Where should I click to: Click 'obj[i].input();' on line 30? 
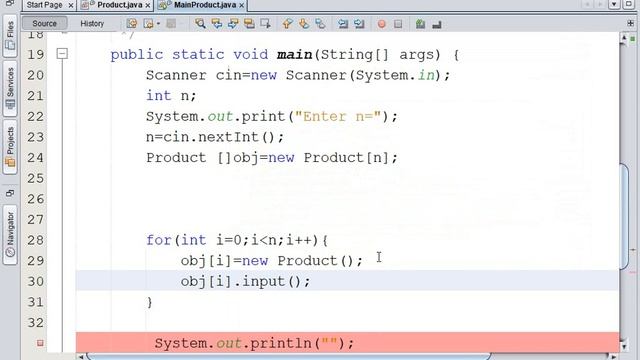pyautogui.click(x=245, y=281)
